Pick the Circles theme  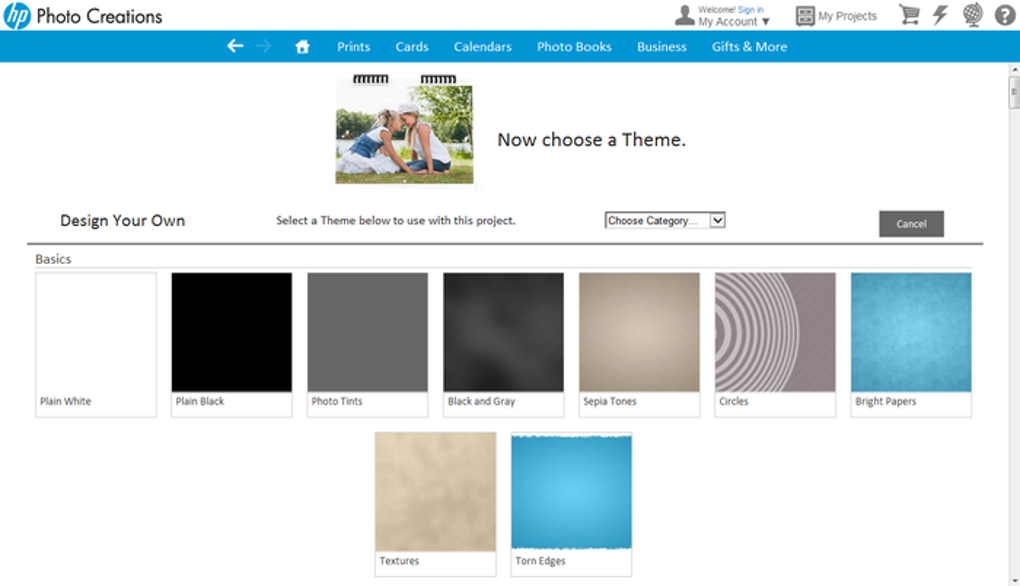click(x=775, y=345)
